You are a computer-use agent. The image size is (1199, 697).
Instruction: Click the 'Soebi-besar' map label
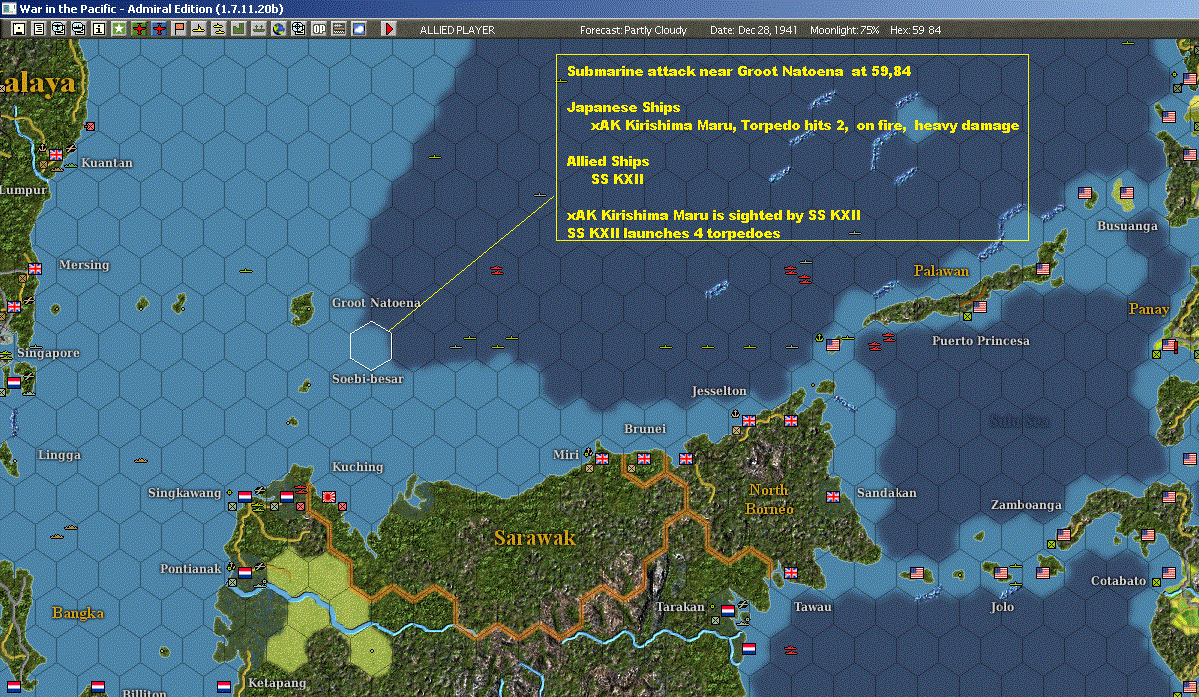(x=368, y=378)
